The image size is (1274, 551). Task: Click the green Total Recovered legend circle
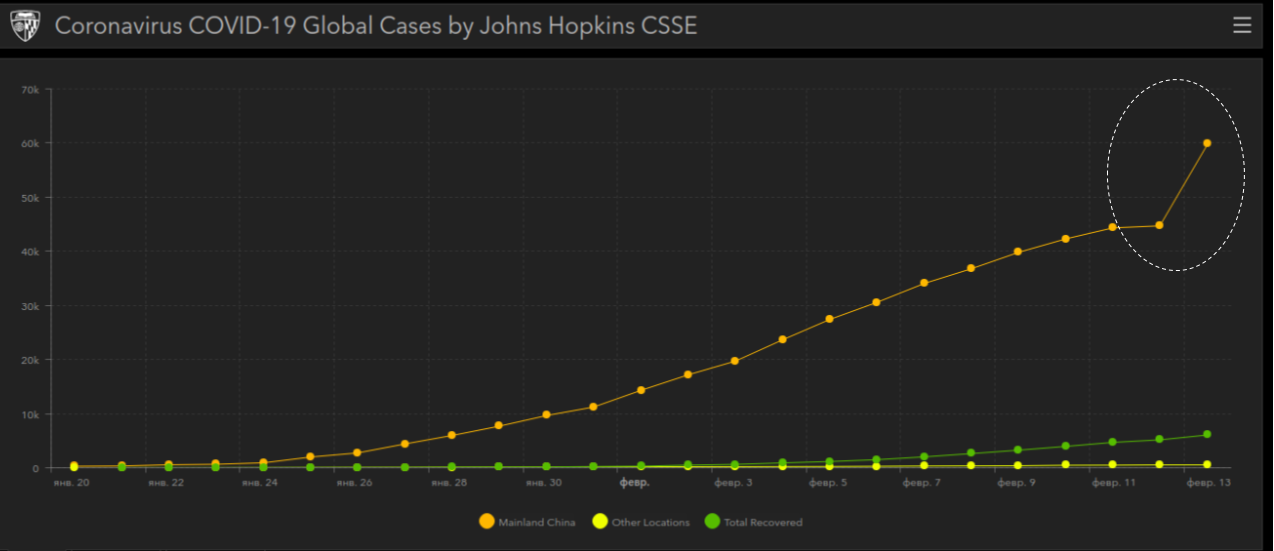(712, 521)
